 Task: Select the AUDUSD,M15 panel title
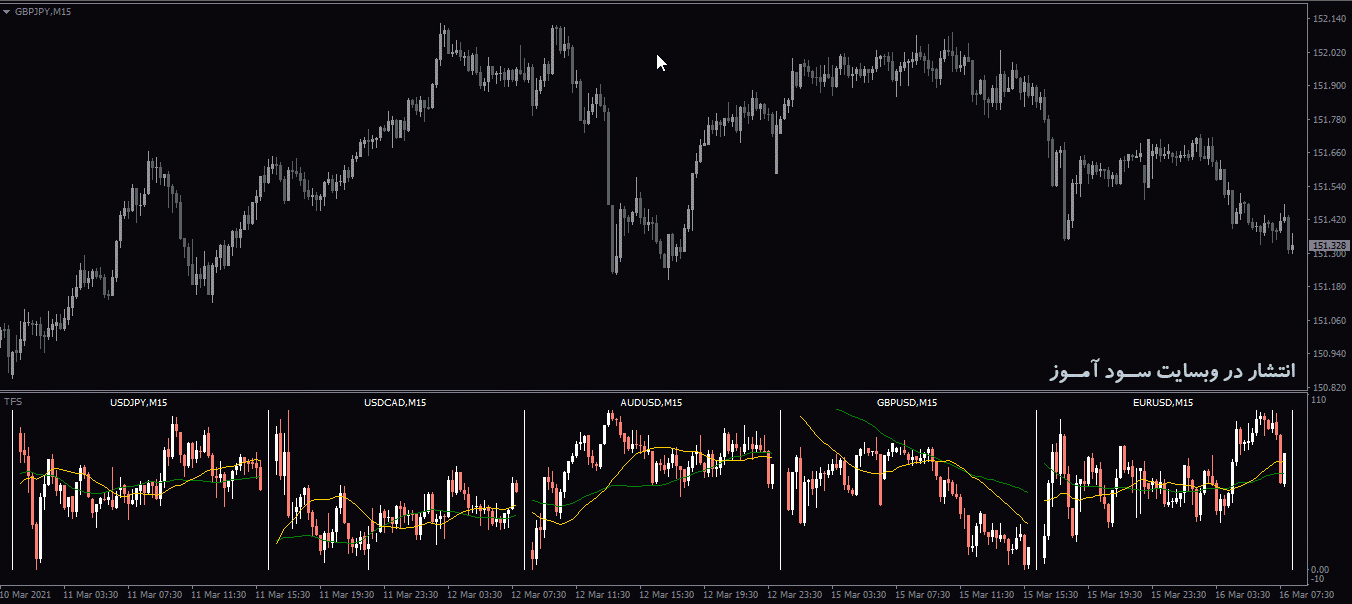coord(650,402)
